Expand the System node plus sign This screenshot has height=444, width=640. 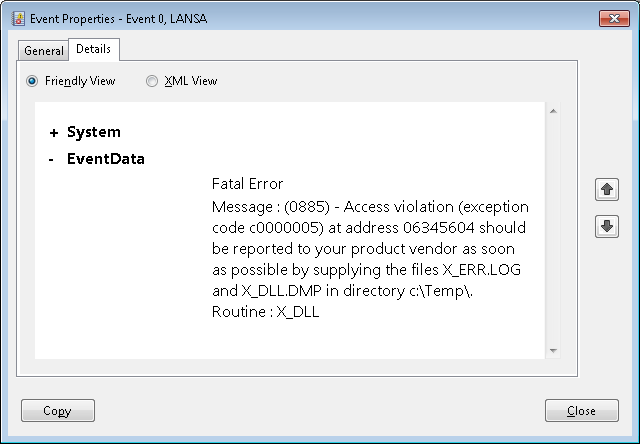tap(53, 132)
